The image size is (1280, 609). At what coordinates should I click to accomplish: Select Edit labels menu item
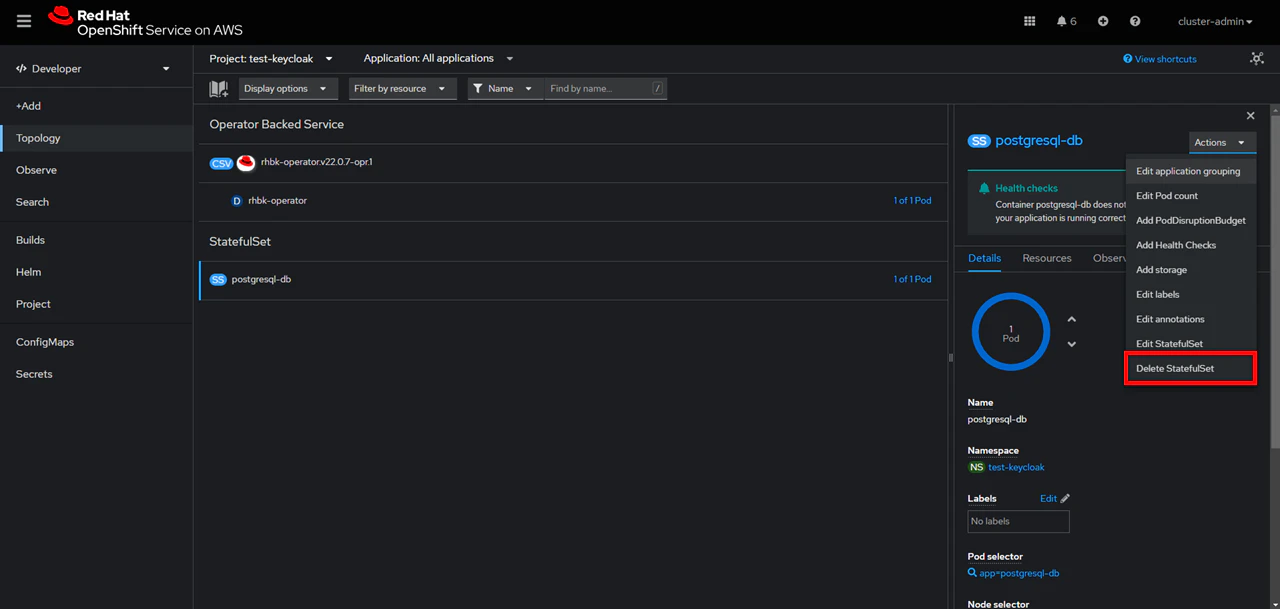click(1190, 295)
